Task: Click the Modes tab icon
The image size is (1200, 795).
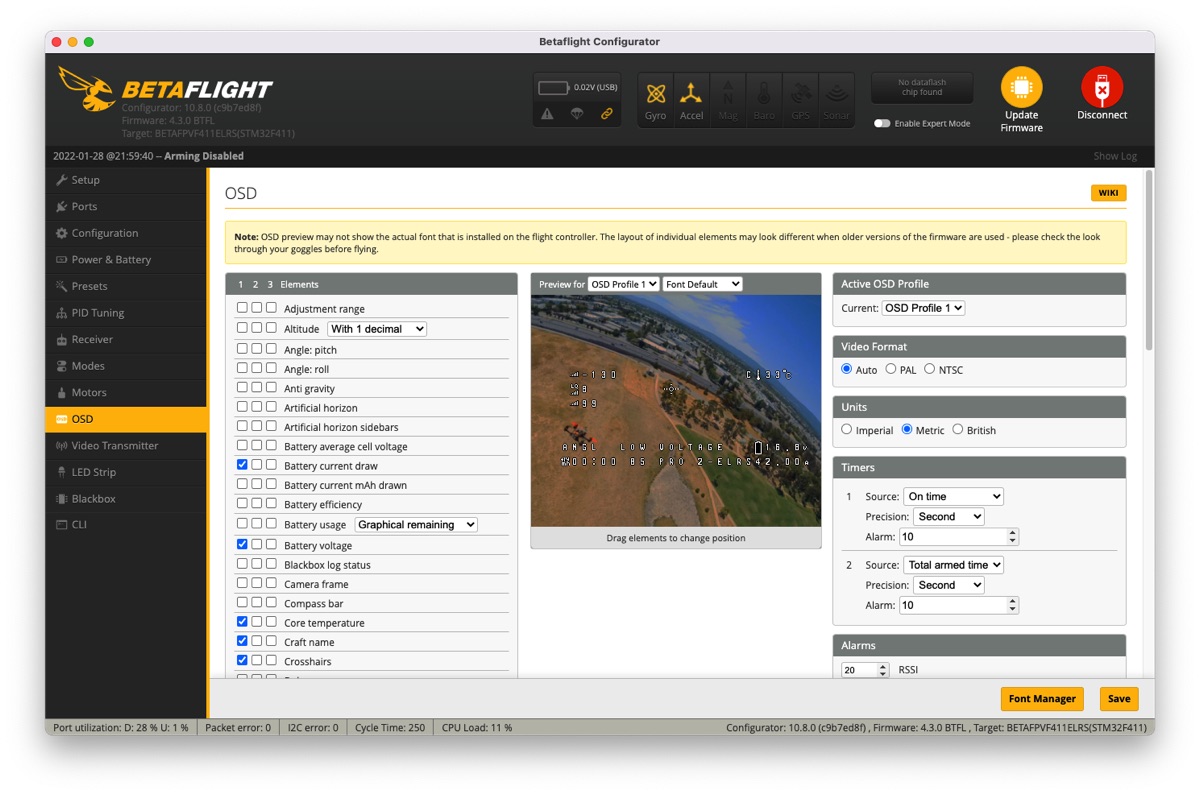Action: coord(62,366)
